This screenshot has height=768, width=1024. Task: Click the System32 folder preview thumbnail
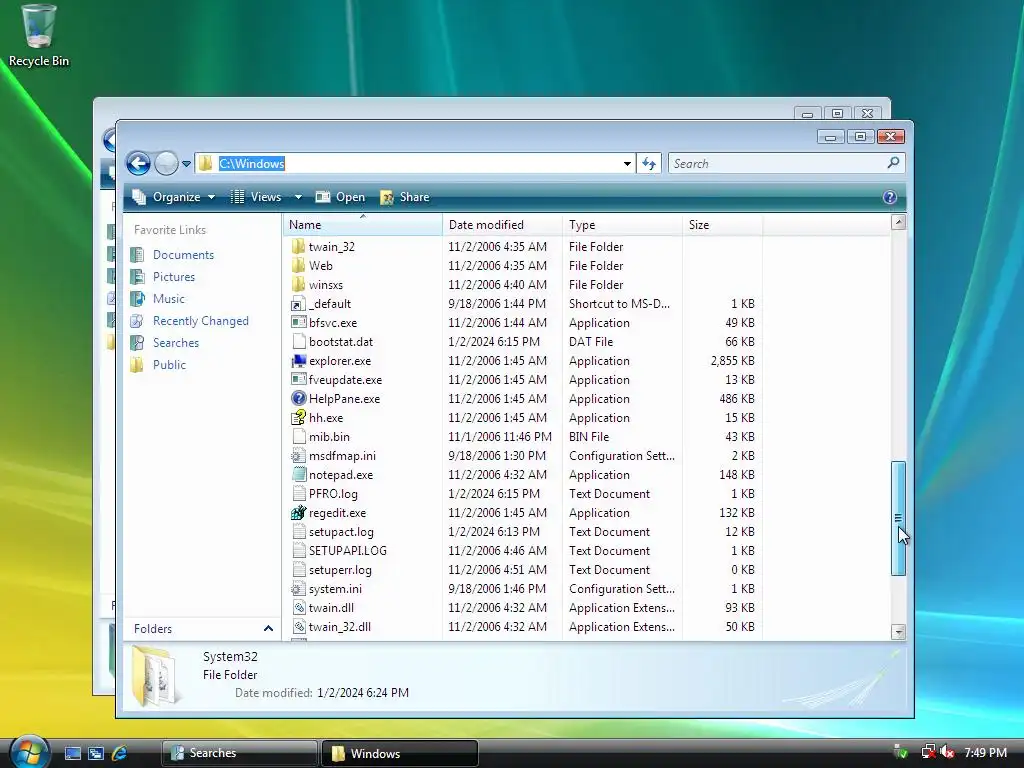(154, 677)
